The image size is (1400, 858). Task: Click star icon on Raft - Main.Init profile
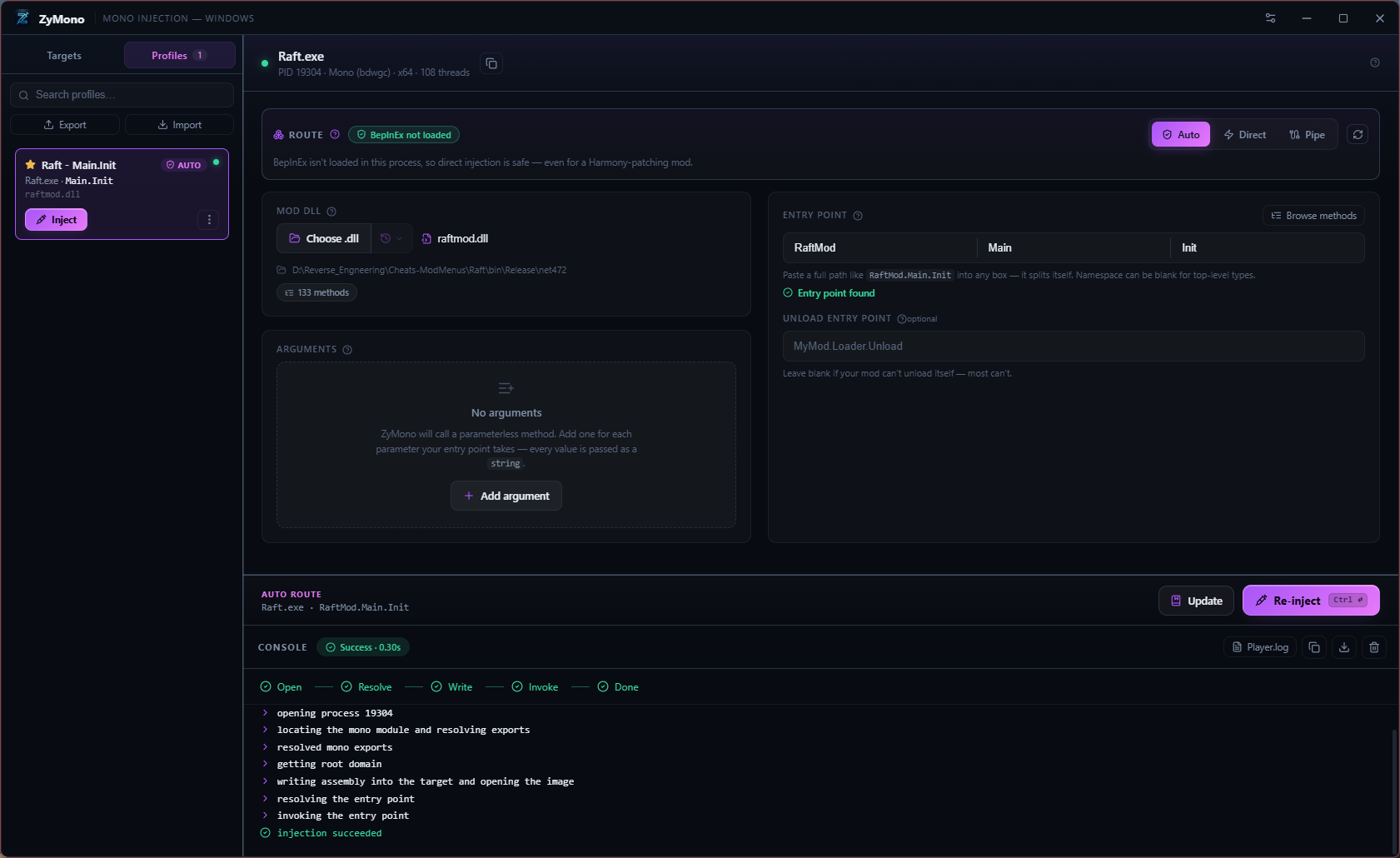(30, 165)
